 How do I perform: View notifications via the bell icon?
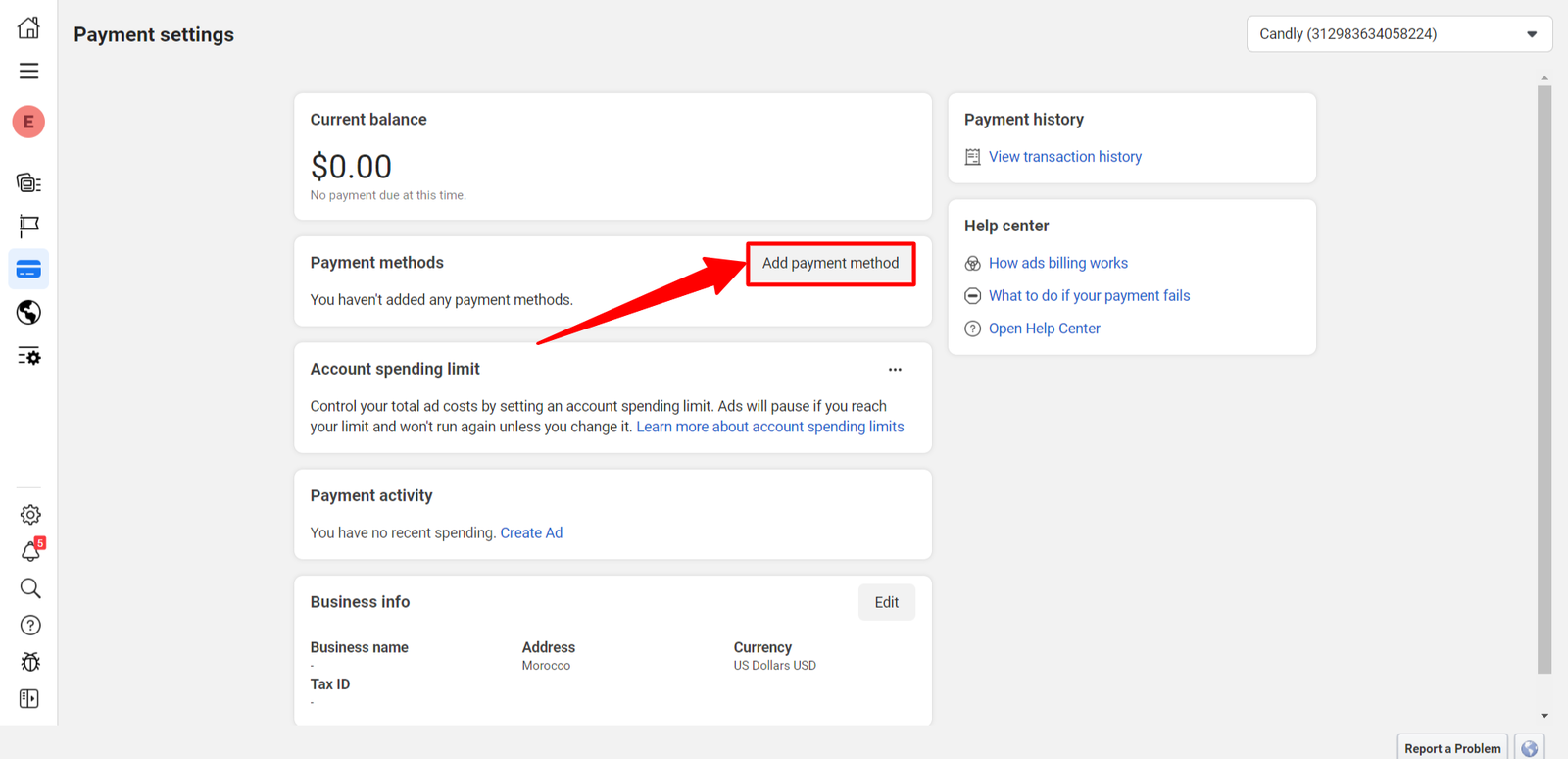[x=30, y=552]
